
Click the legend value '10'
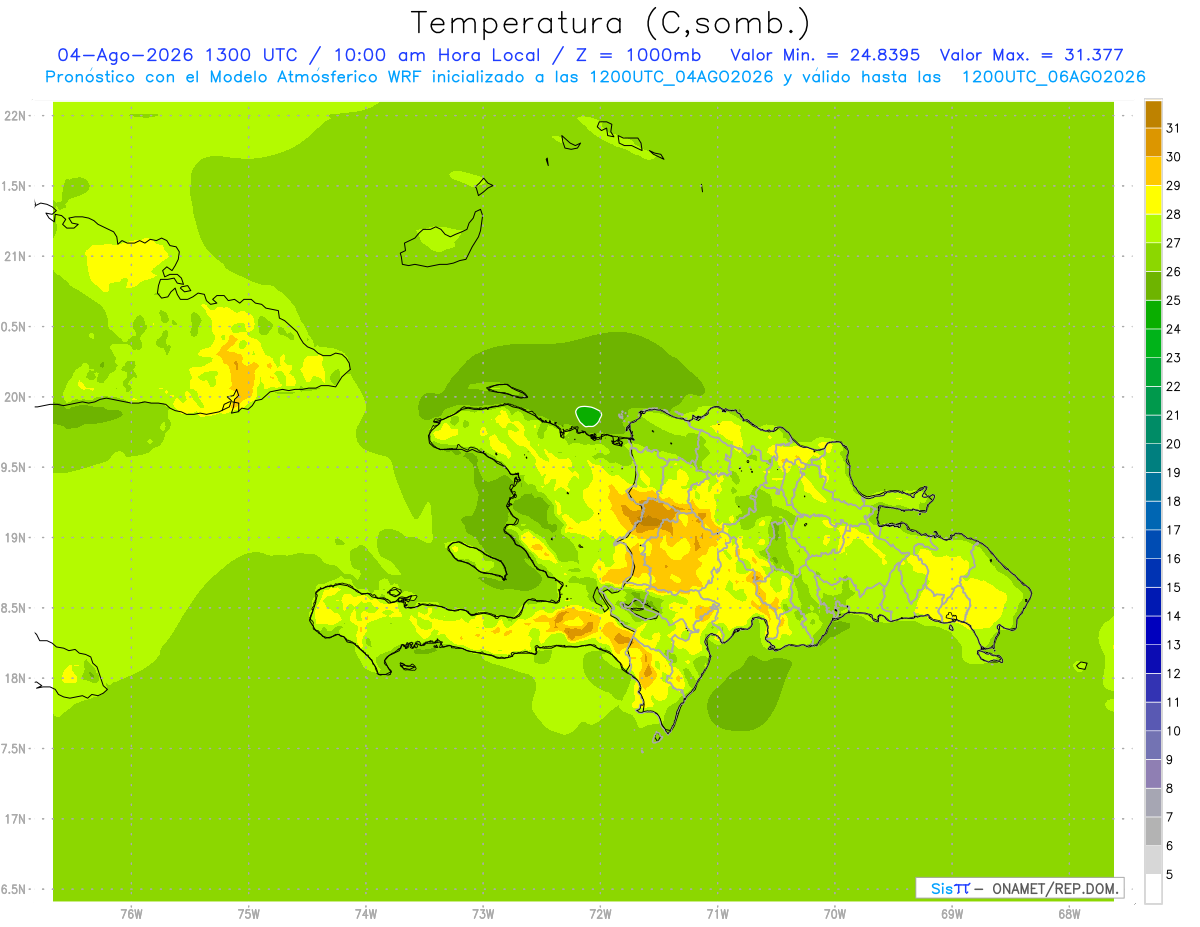[1173, 731]
